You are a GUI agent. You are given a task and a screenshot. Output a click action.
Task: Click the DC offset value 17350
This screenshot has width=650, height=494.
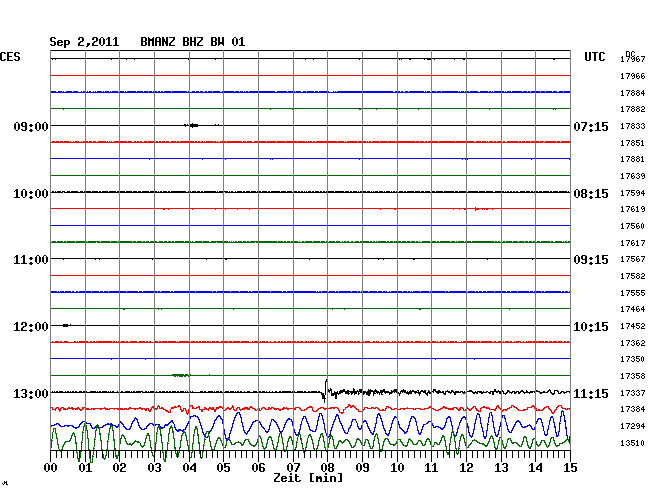click(x=633, y=359)
